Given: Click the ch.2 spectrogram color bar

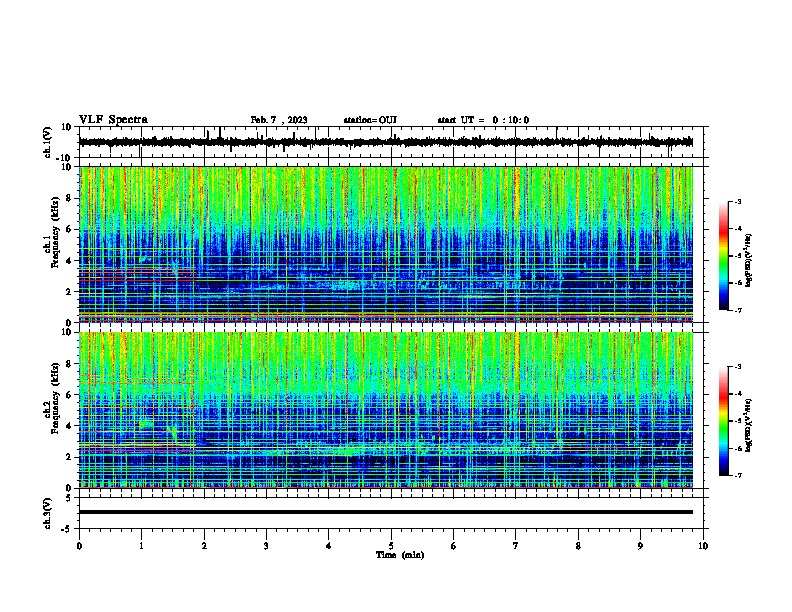Looking at the screenshot, I should (x=724, y=421).
